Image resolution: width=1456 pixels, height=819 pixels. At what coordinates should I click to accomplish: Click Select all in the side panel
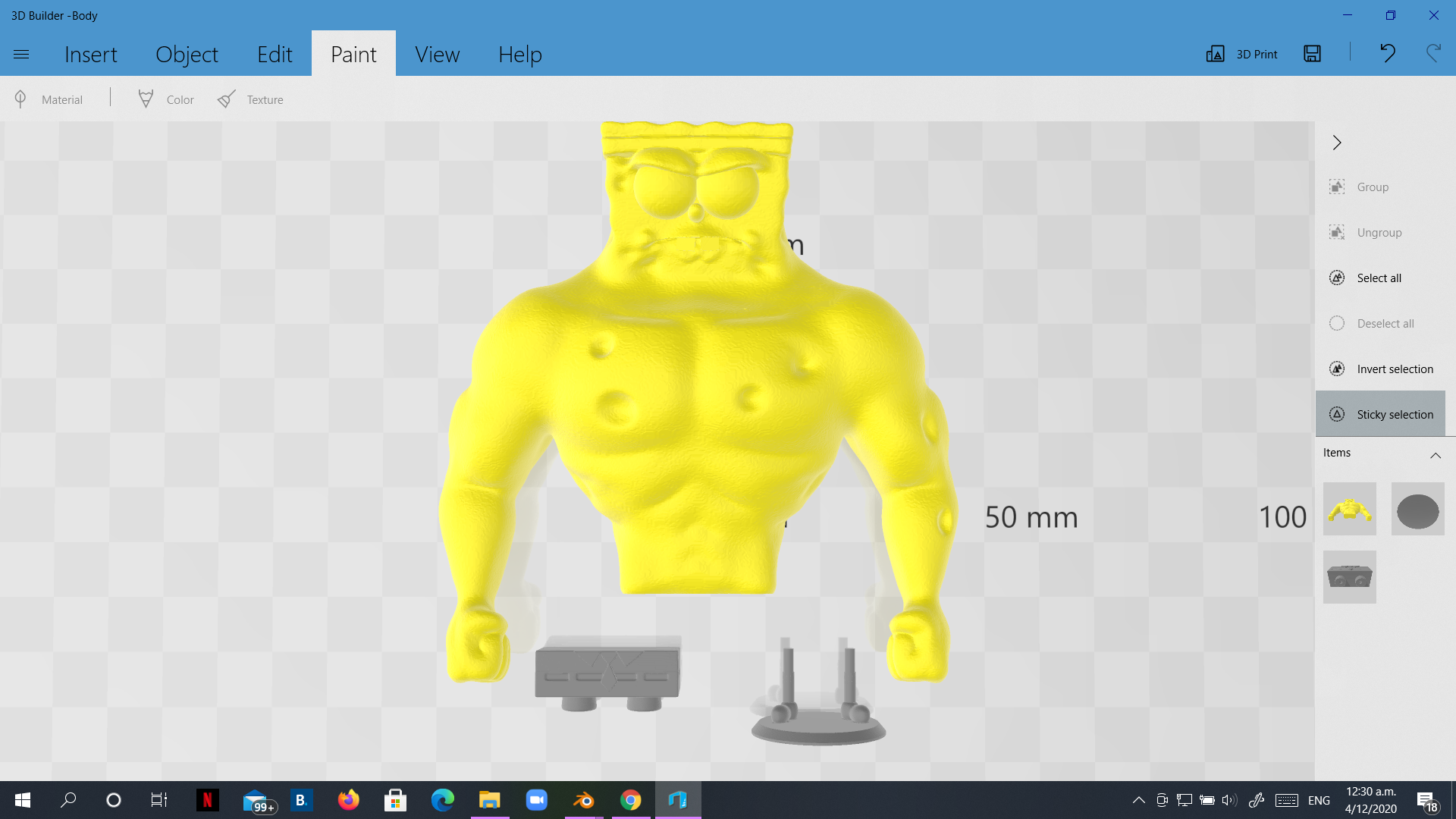1380,278
